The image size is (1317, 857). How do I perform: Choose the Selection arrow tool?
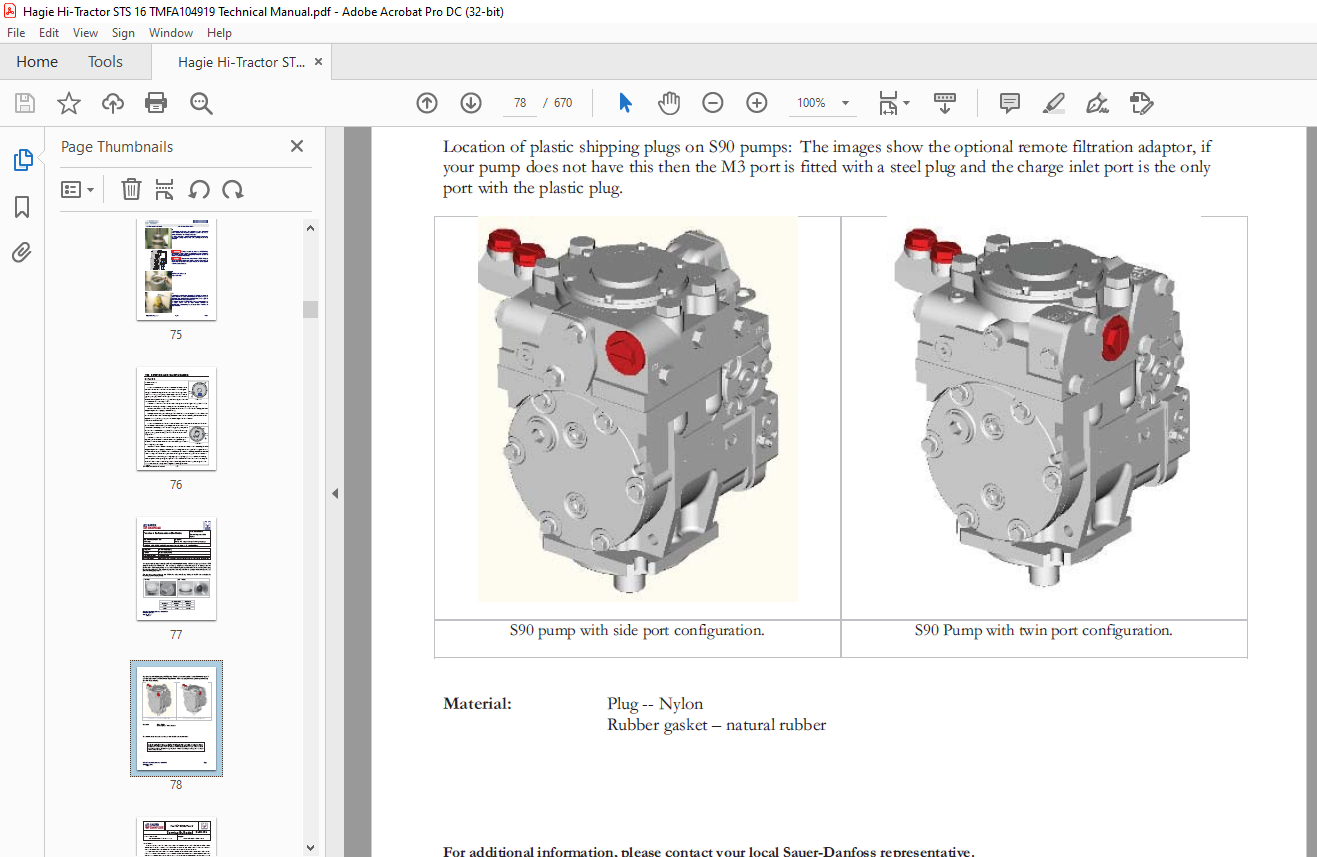click(626, 103)
